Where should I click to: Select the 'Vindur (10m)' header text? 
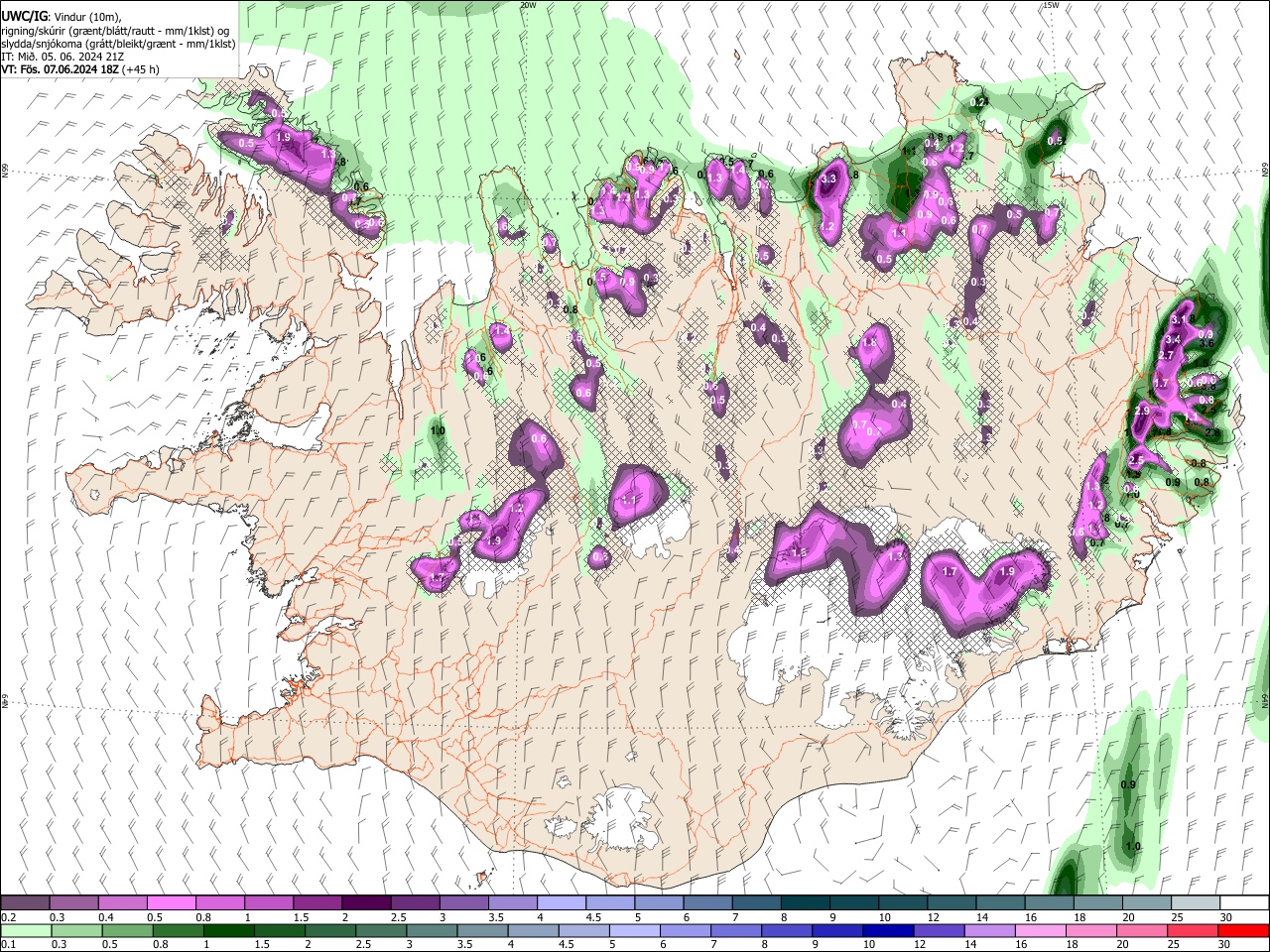(x=85, y=17)
